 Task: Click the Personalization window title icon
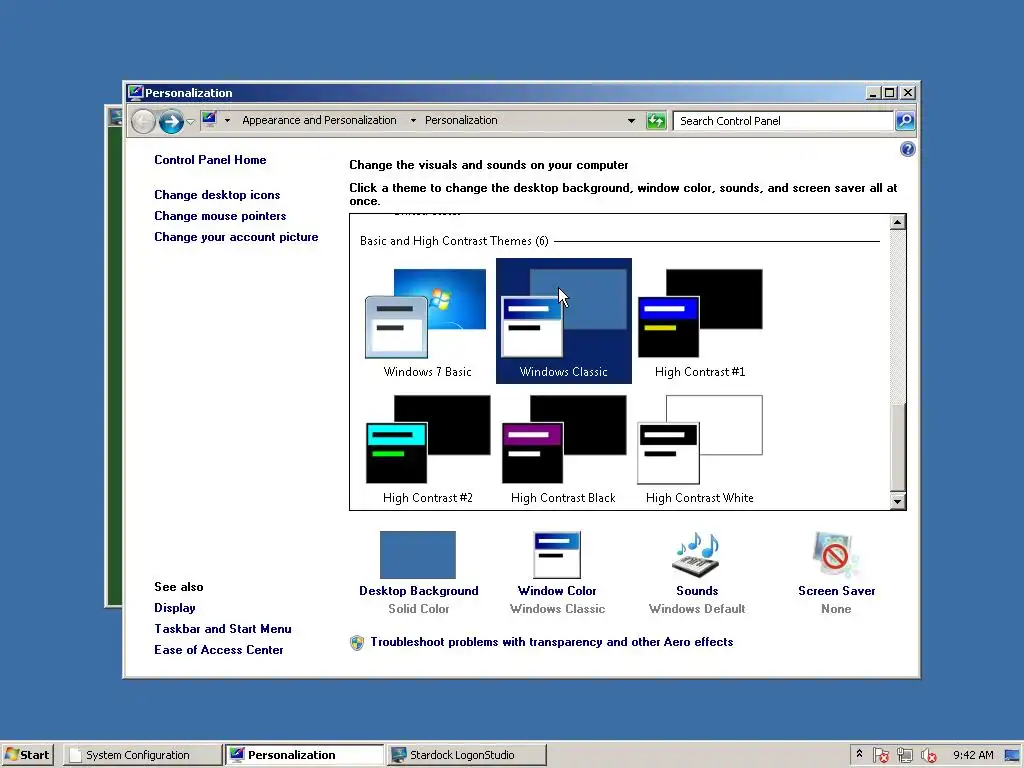[135, 93]
